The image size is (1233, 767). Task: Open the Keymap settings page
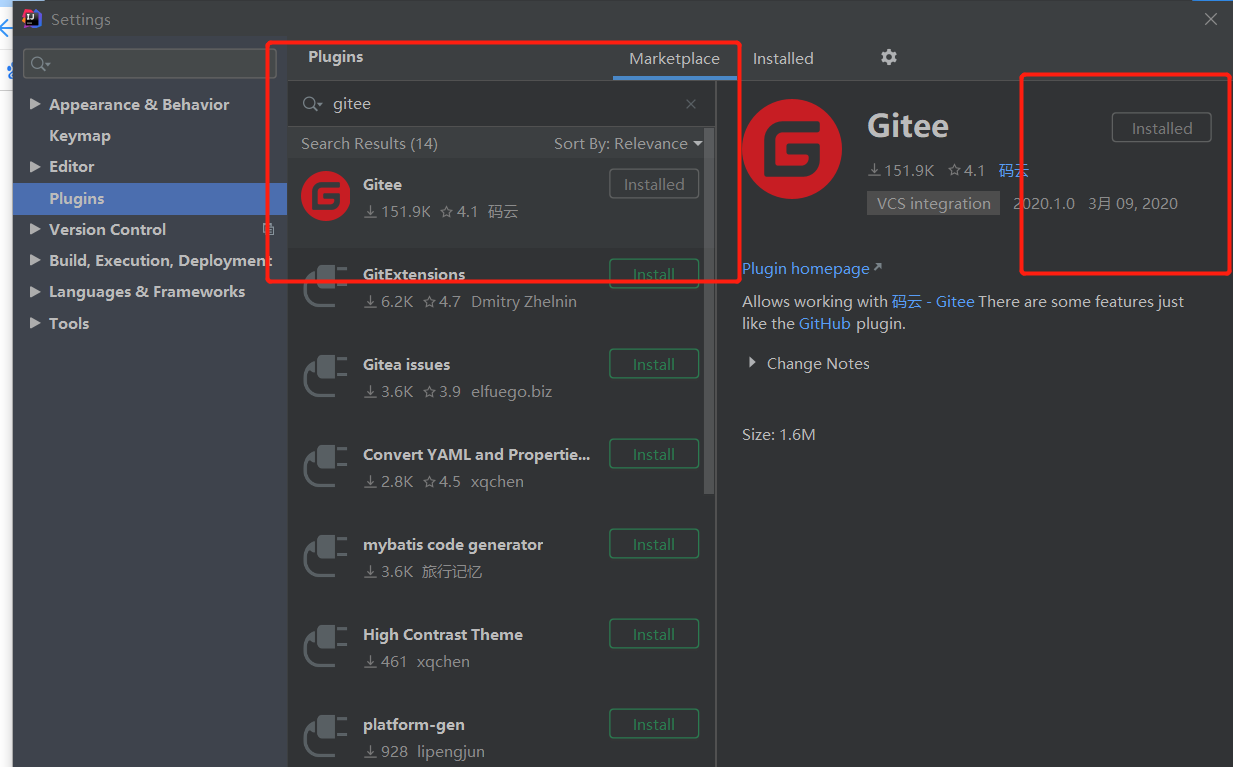tap(80, 135)
